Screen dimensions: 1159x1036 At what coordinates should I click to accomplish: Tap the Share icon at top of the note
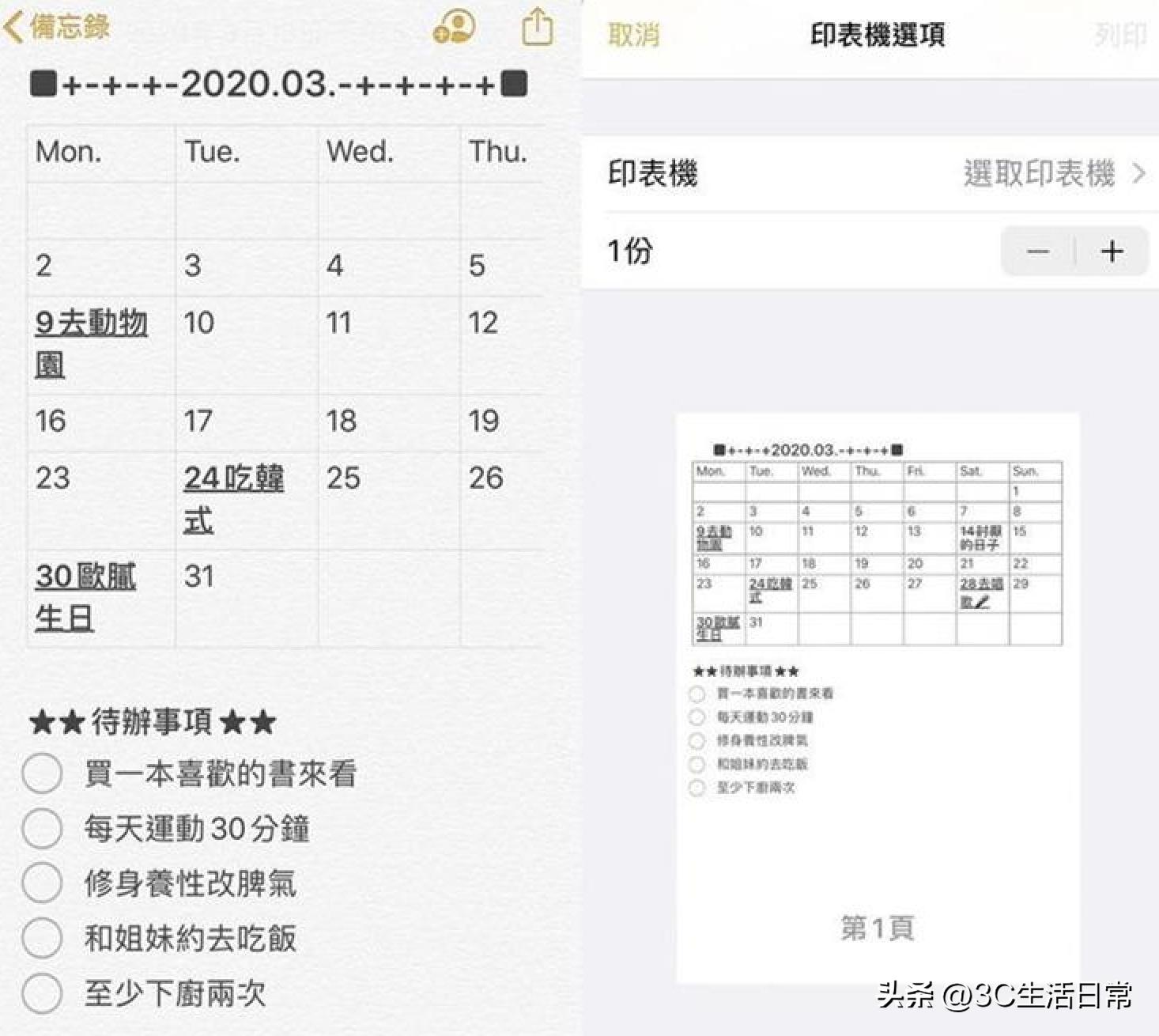coord(537,26)
